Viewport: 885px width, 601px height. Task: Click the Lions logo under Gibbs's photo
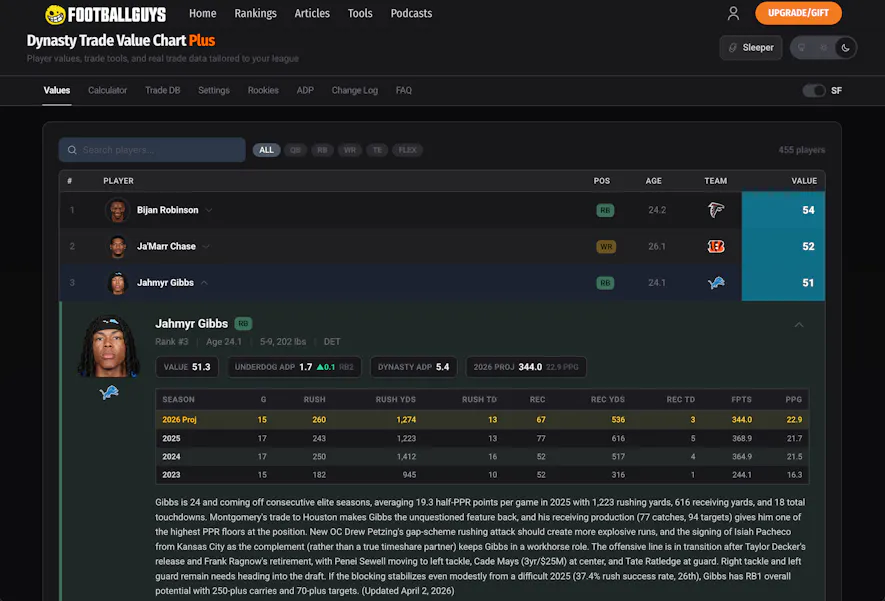click(109, 393)
